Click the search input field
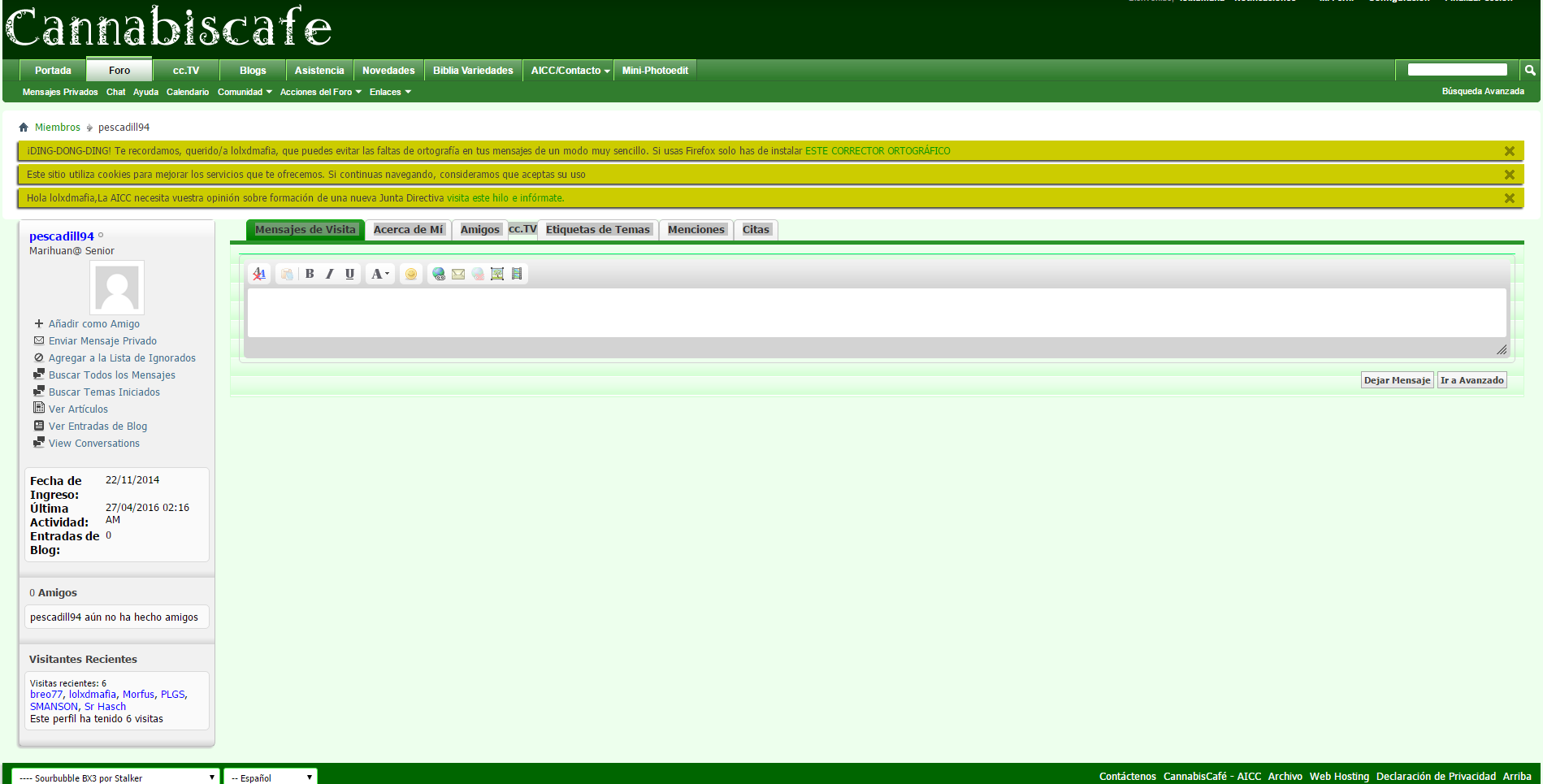This screenshot has width=1543, height=784. (1457, 70)
